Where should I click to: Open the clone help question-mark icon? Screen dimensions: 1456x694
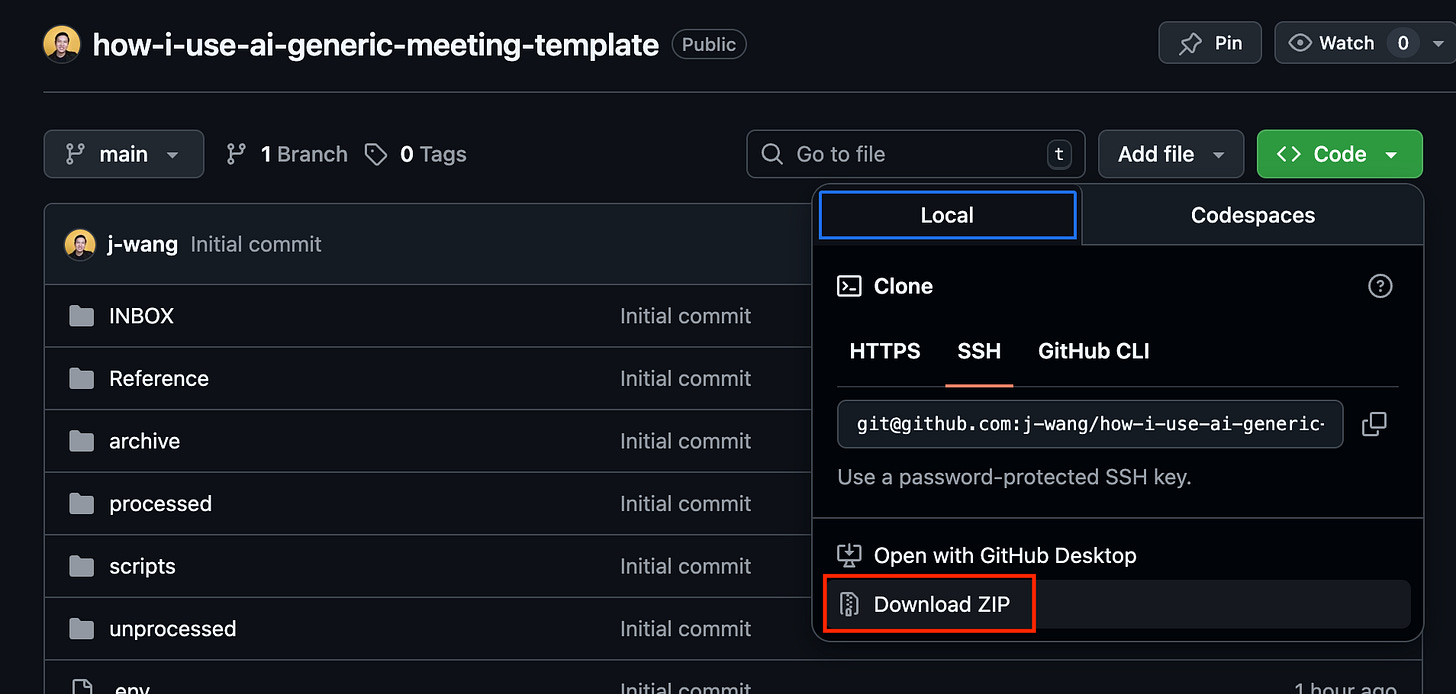[1380, 286]
